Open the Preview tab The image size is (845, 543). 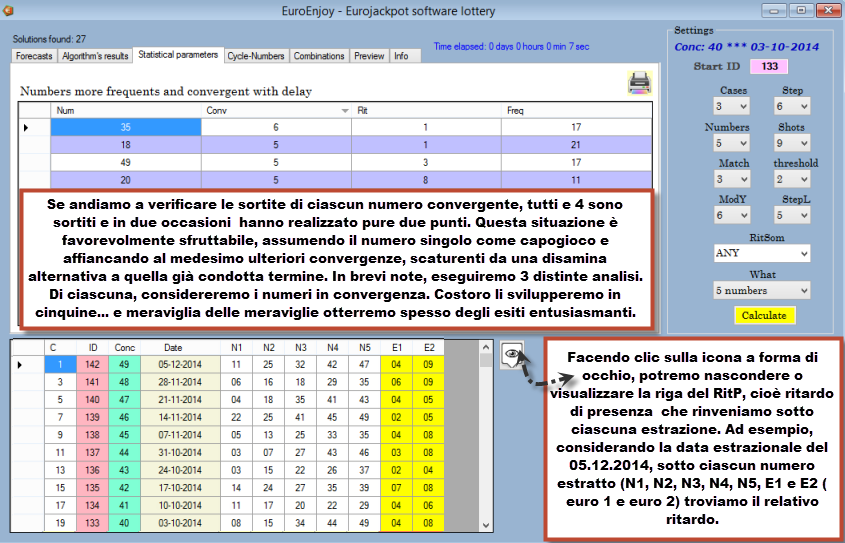[369, 56]
